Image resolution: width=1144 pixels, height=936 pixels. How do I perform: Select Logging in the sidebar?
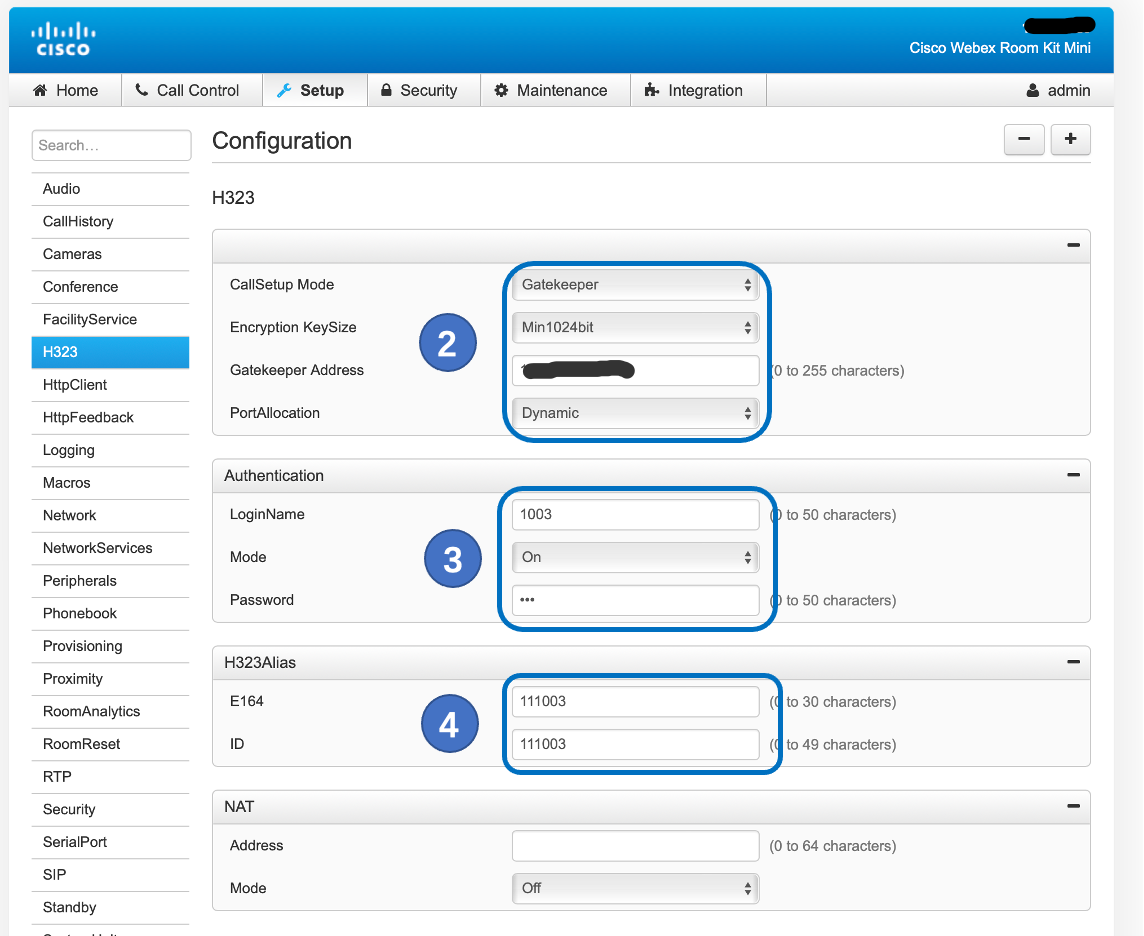[x=110, y=450]
